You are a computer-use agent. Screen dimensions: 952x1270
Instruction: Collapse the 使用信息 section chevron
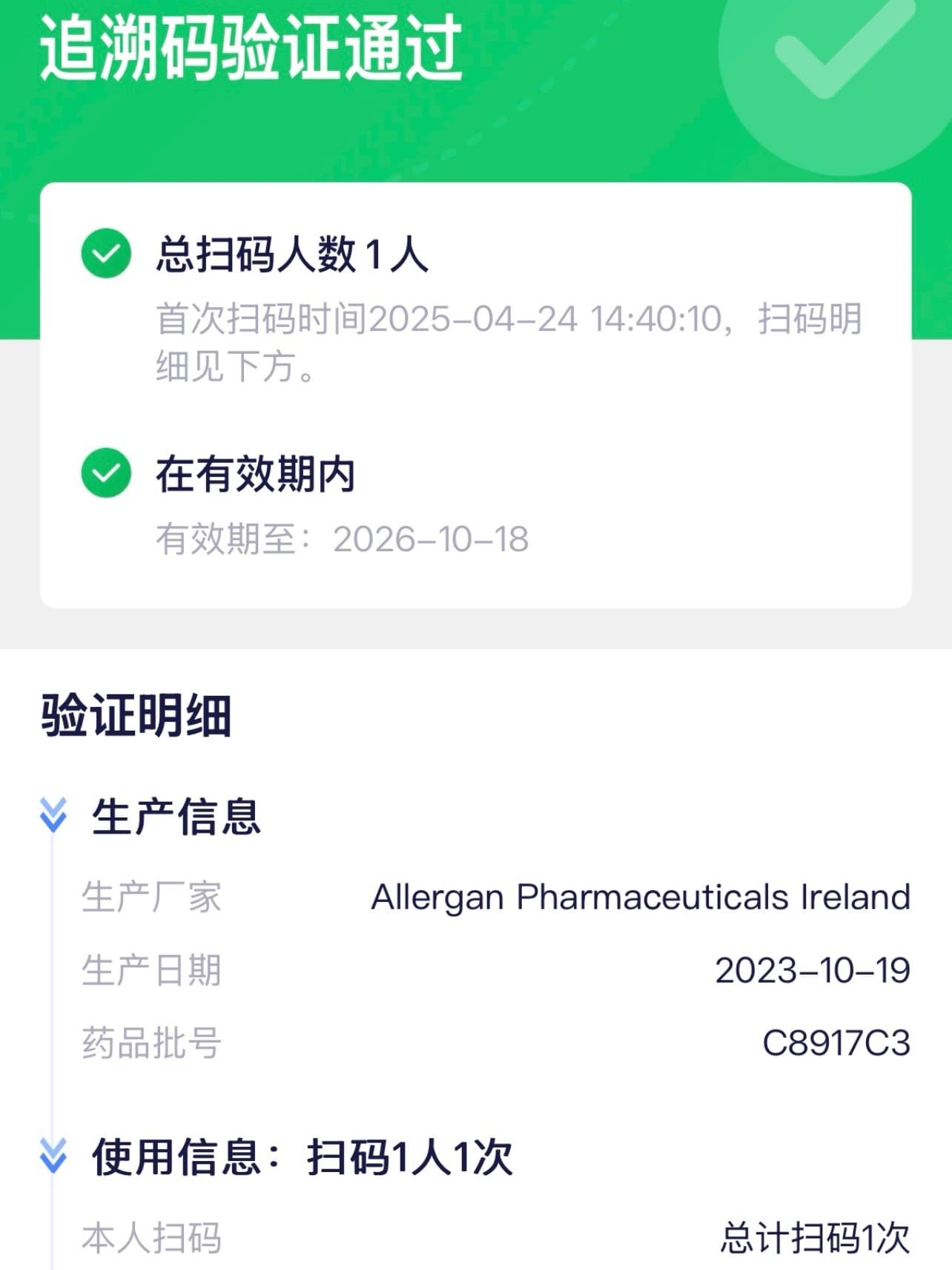tap(53, 1156)
